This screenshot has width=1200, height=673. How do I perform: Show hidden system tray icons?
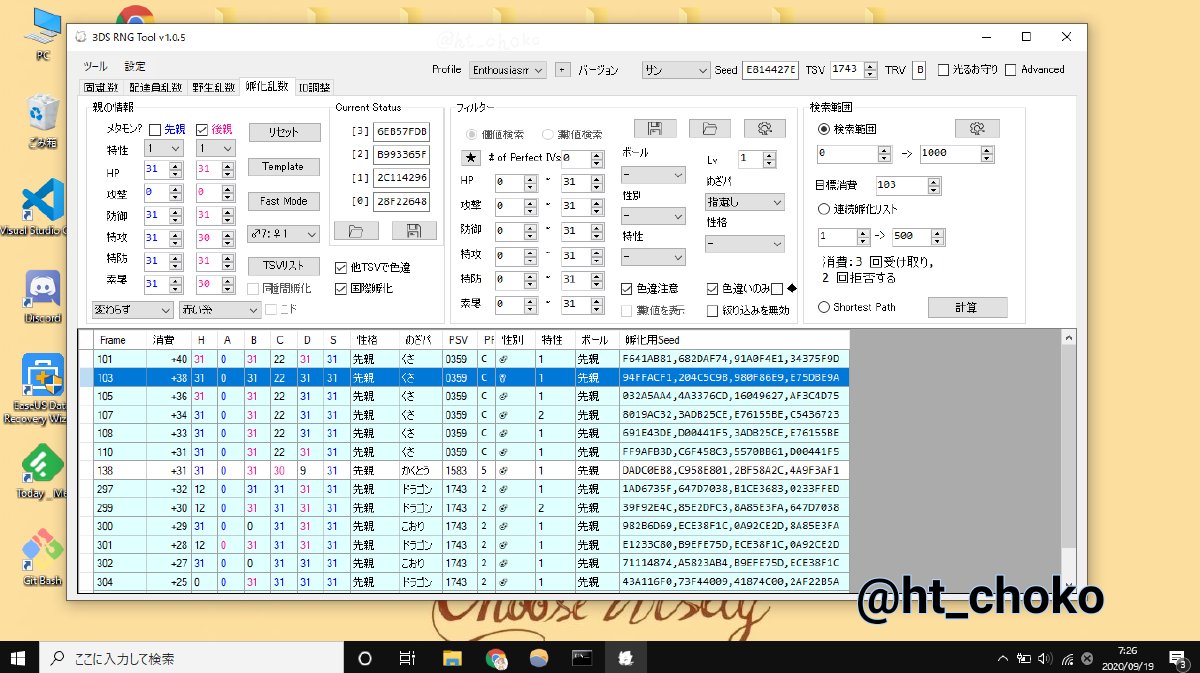tap(1003, 658)
